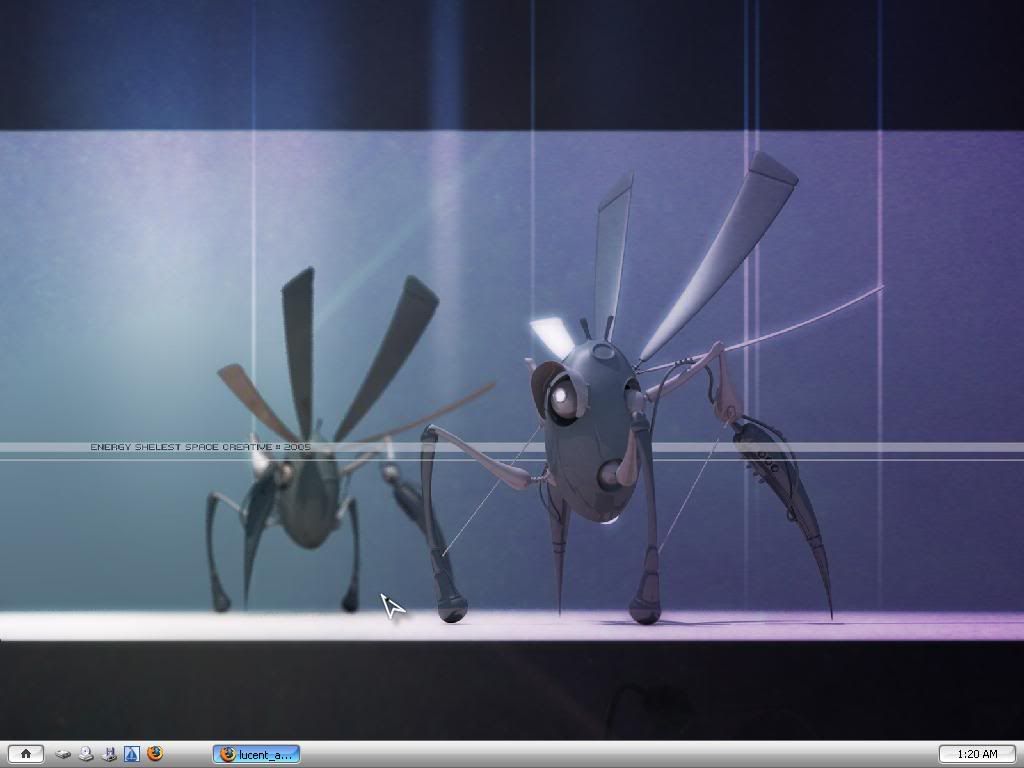Click the hard drive quick launch icon

[x=63, y=754]
